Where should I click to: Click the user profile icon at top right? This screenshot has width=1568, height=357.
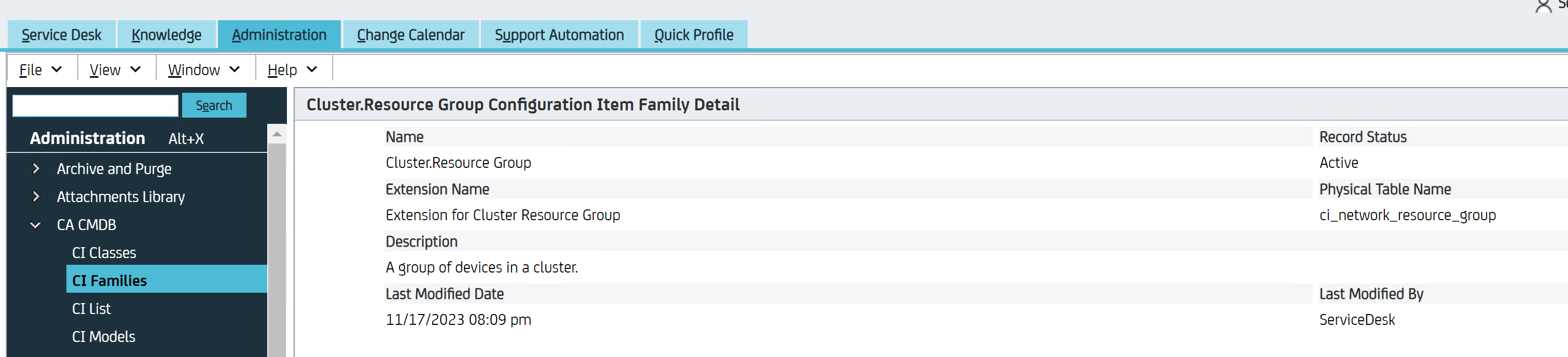(x=1543, y=7)
